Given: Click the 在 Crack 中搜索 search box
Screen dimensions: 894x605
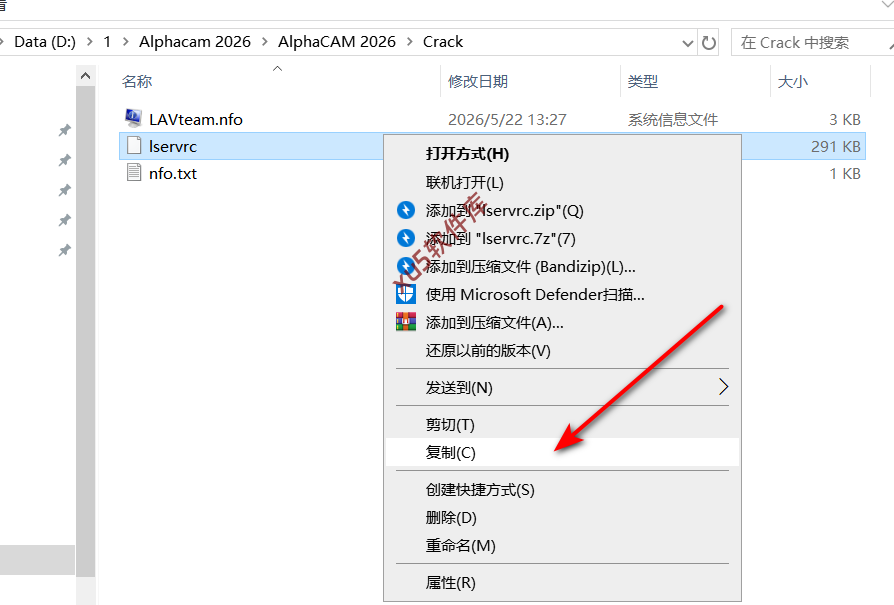Looking at the screenshot, I should pyautogui.click(x=812, y=42).
